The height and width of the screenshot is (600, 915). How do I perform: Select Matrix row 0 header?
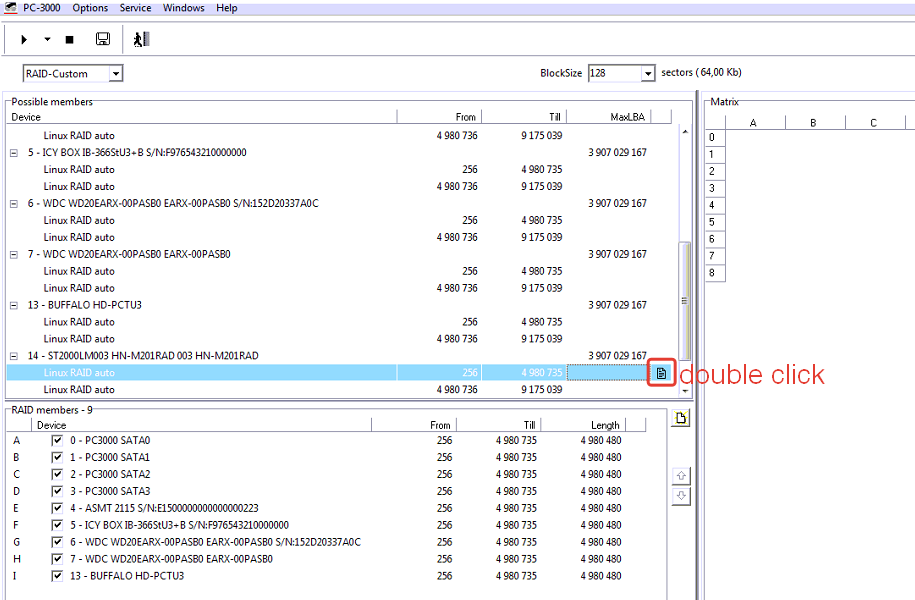pos(715,138)
